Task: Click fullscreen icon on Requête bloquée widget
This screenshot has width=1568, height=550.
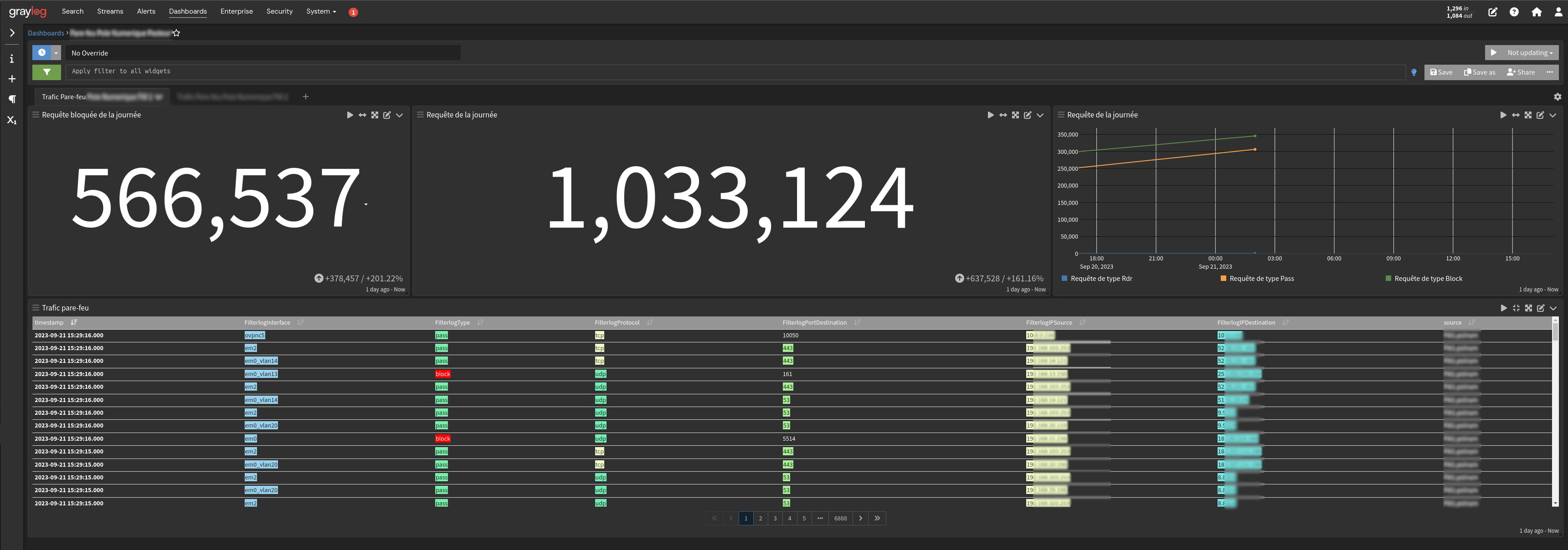Action: point(375,115)
